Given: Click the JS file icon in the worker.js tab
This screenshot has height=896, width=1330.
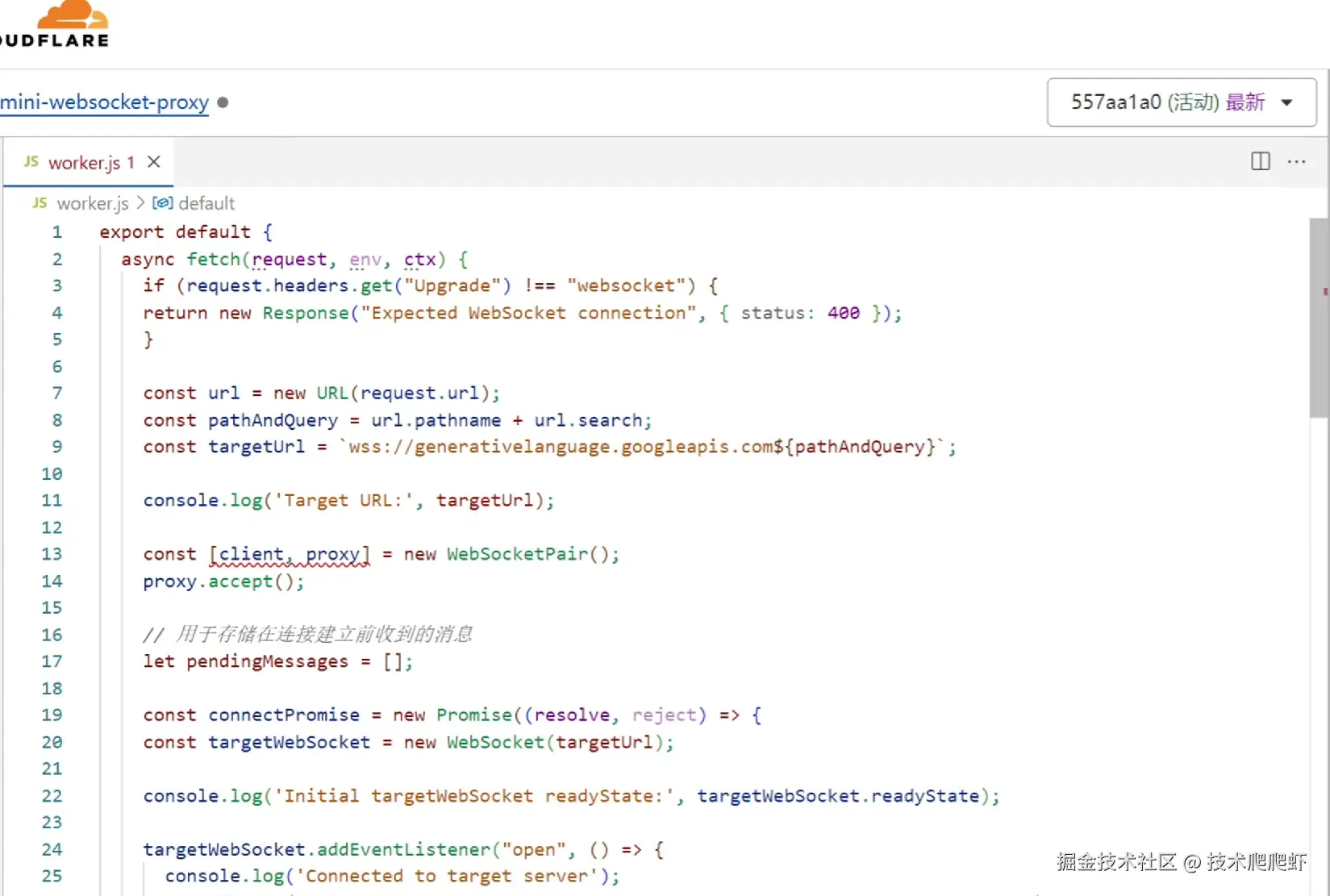Looking at the screenshot, I should coord(31,162).
